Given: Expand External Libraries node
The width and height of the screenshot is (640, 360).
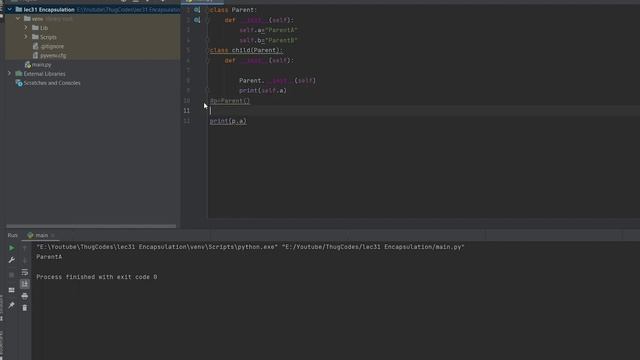Looking at the screenshot, I should click(x=10, y=73).
